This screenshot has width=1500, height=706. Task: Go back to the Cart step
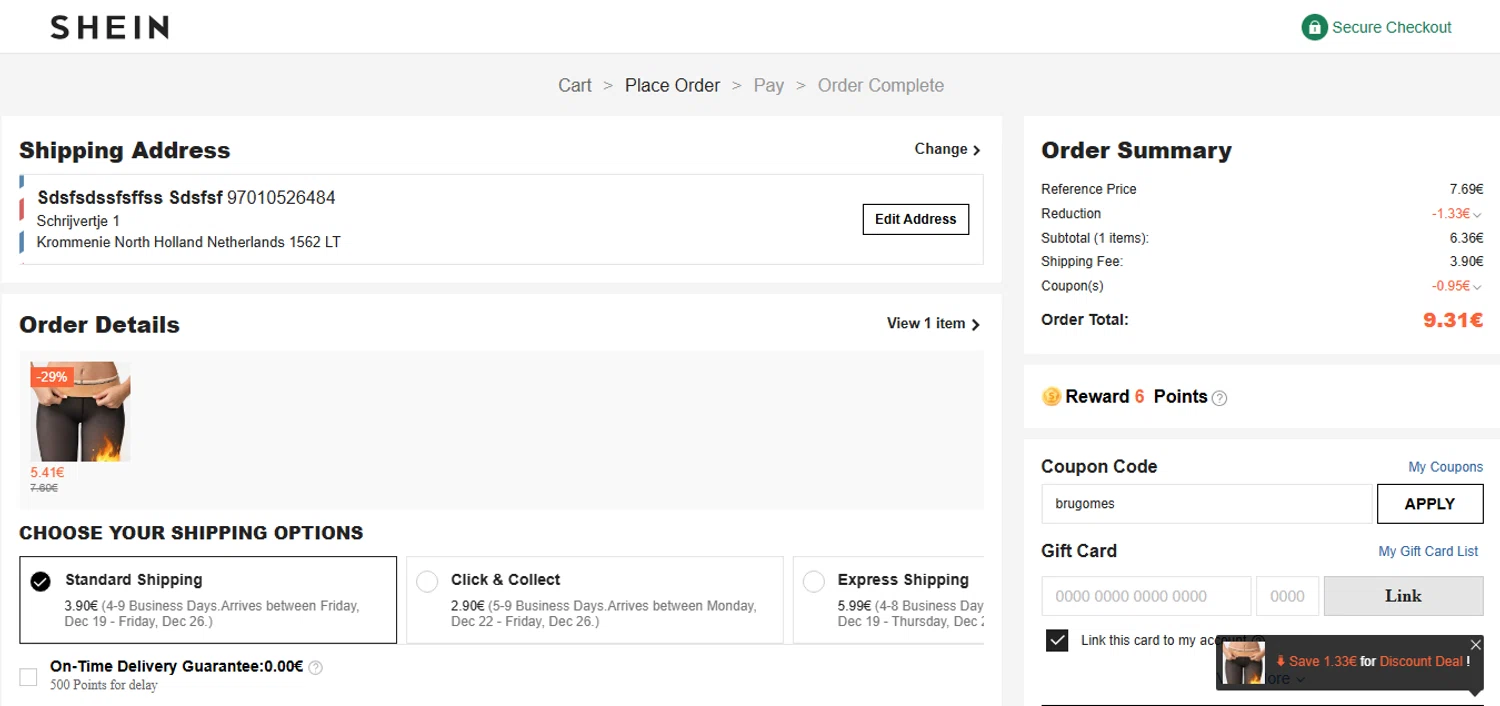click(575, 85)
